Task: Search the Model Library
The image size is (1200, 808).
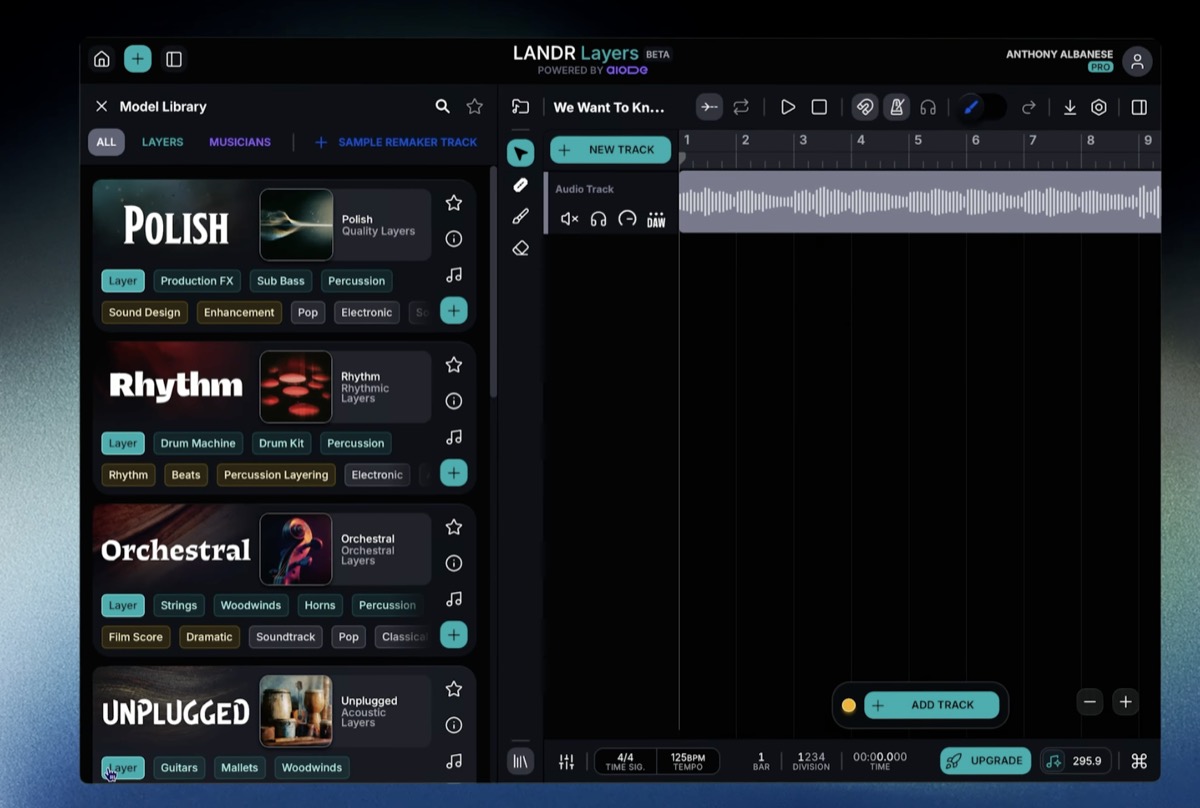Action: tap(442, 106)
